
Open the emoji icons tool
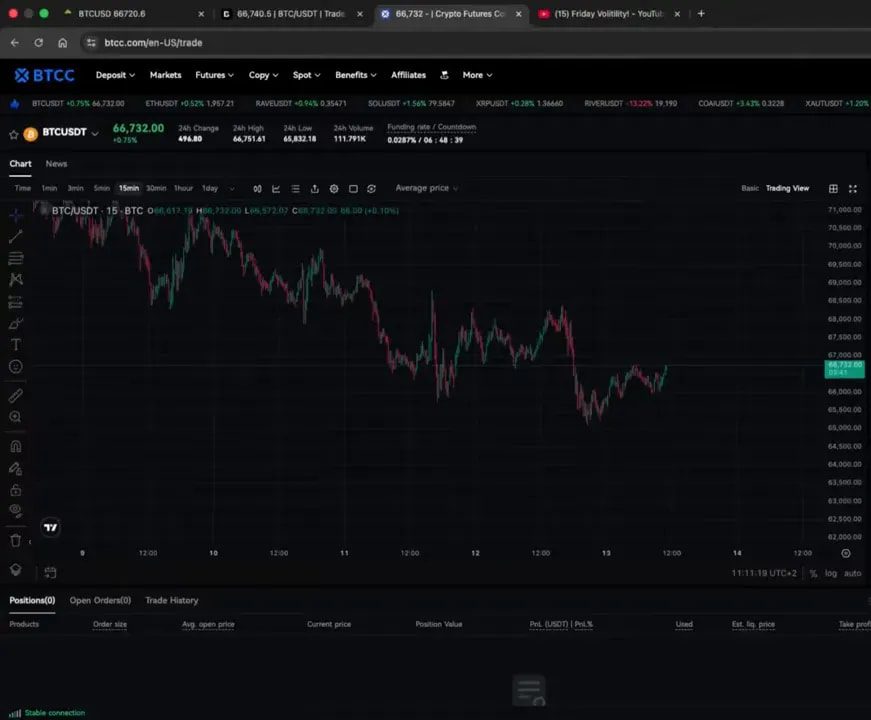(16, 366)
